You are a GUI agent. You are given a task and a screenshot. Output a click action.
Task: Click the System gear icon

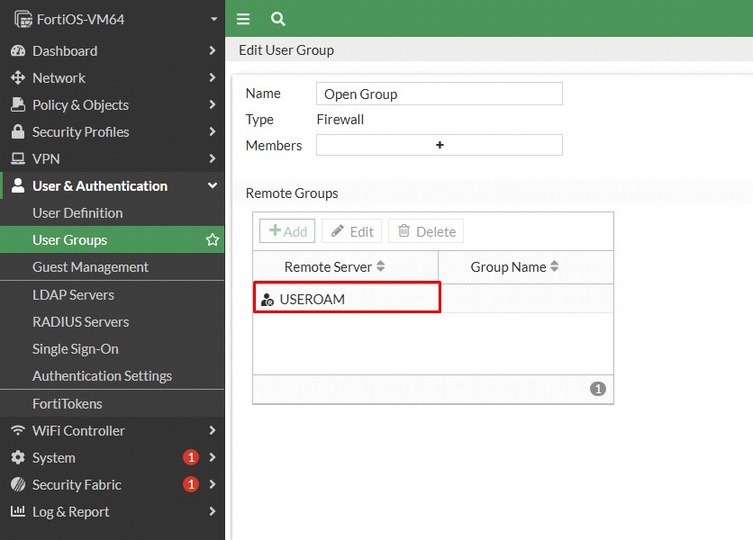coord(18,457)
